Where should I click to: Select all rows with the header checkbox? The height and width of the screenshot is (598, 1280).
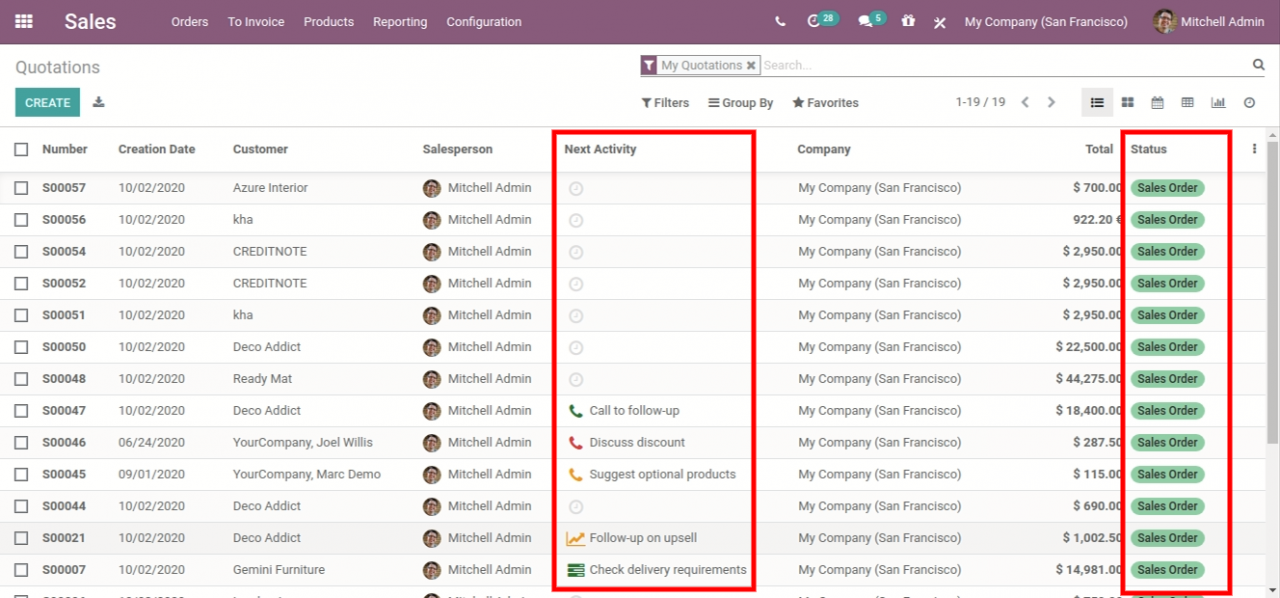click(21, 148)
